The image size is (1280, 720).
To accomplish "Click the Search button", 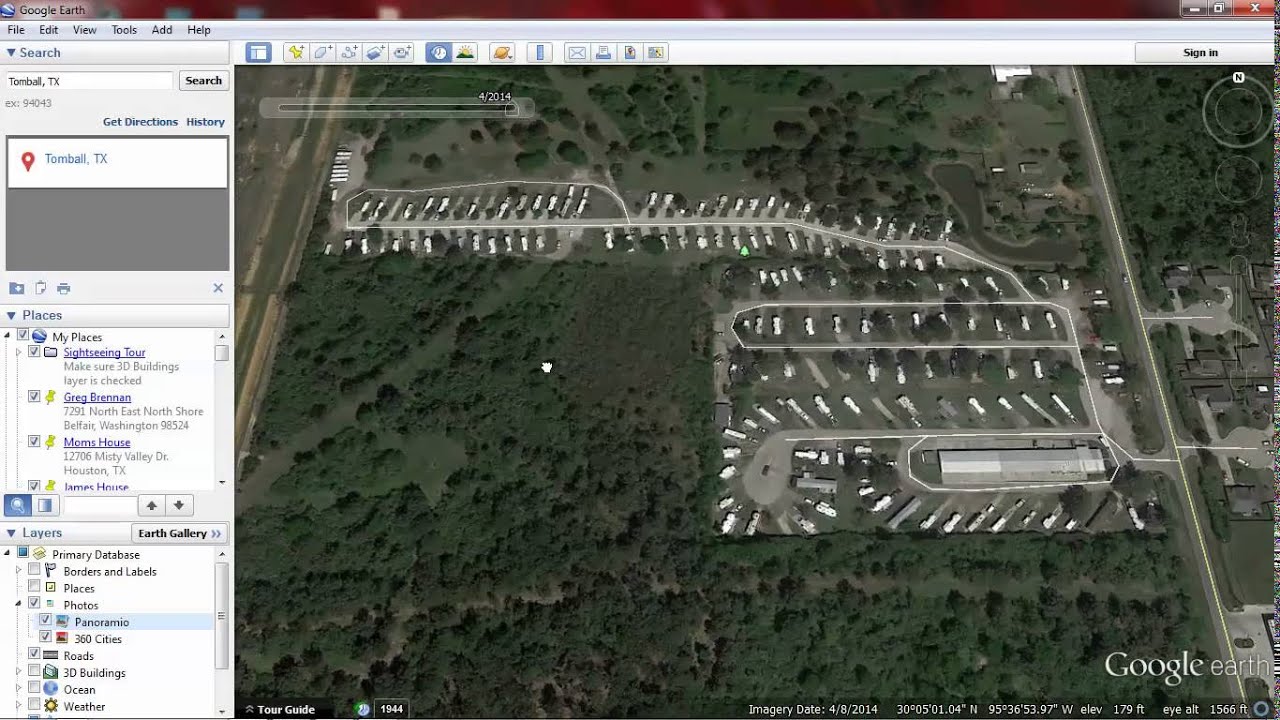I will pyautogui.click(x=203, y=81).
